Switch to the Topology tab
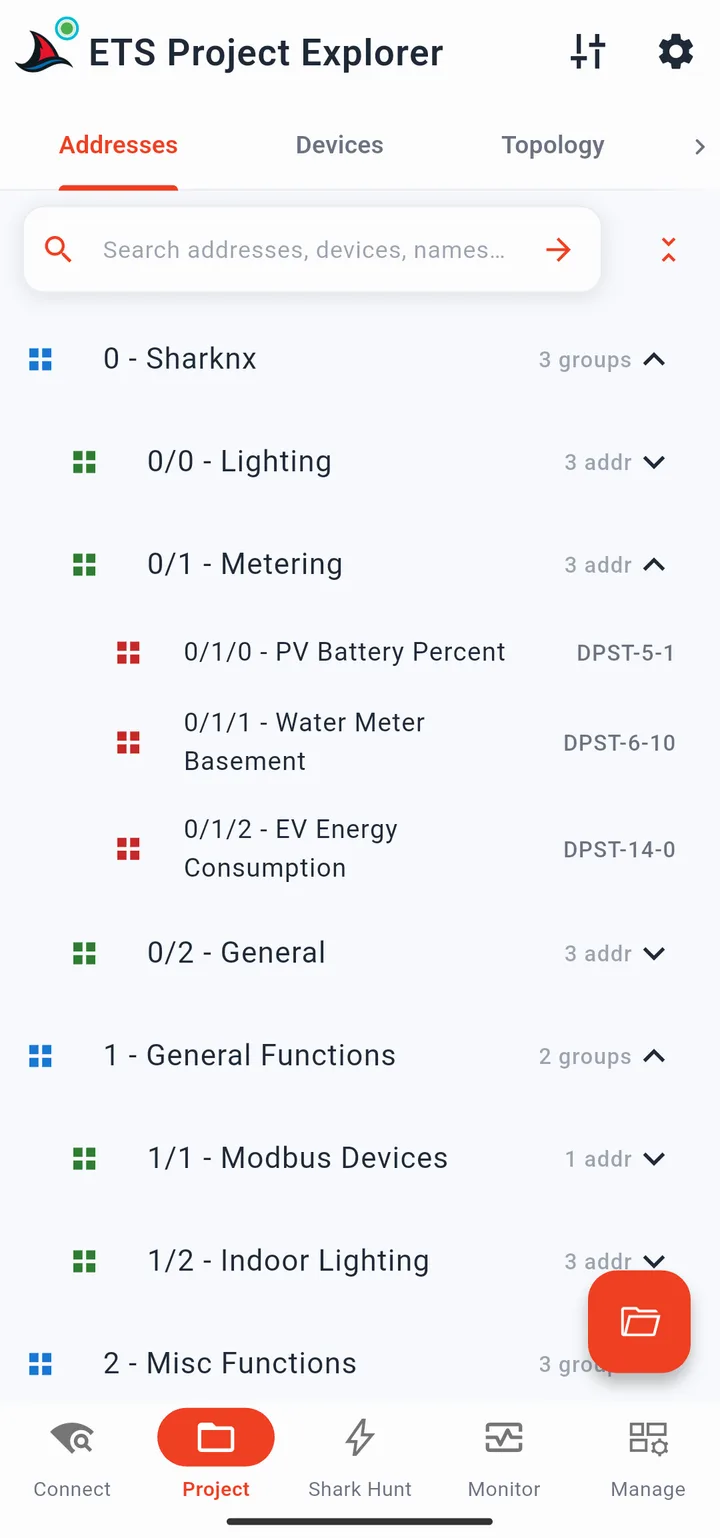This screenshot has width=720, height=1538. (553, 146)
